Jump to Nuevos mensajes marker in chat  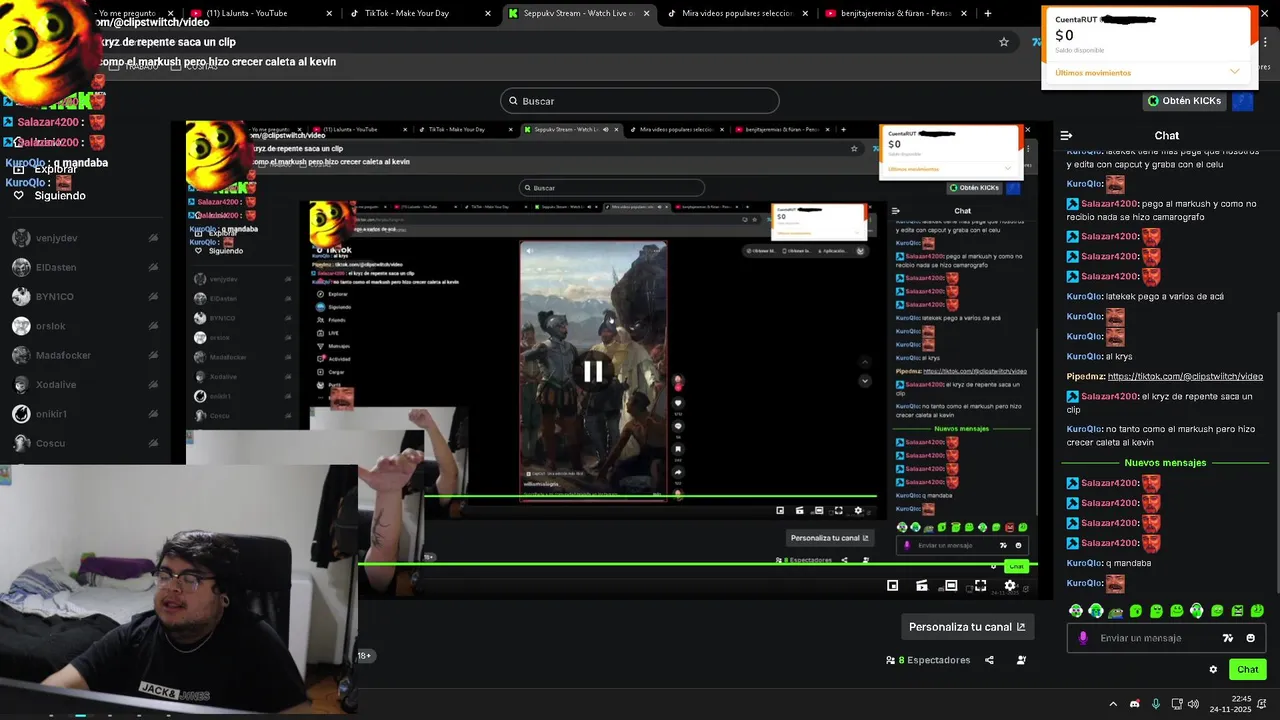[1165, 463]
